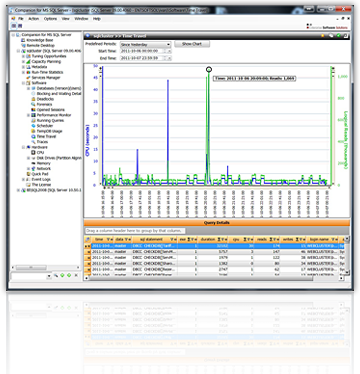The width and height of the screenshot is (360, 374).
Task: Open the CPU hardware node
Action: (x=40, y=152)
